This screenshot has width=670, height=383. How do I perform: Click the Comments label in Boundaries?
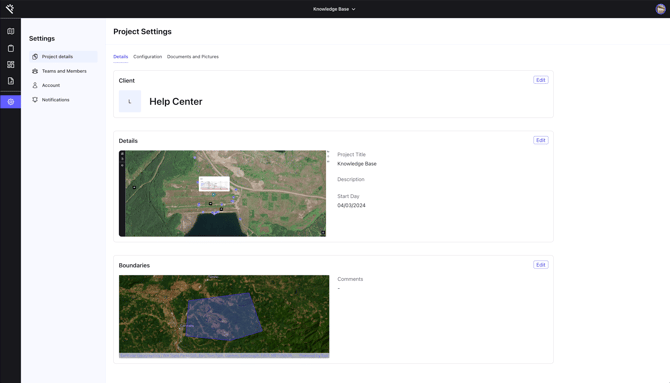point(350,279)
